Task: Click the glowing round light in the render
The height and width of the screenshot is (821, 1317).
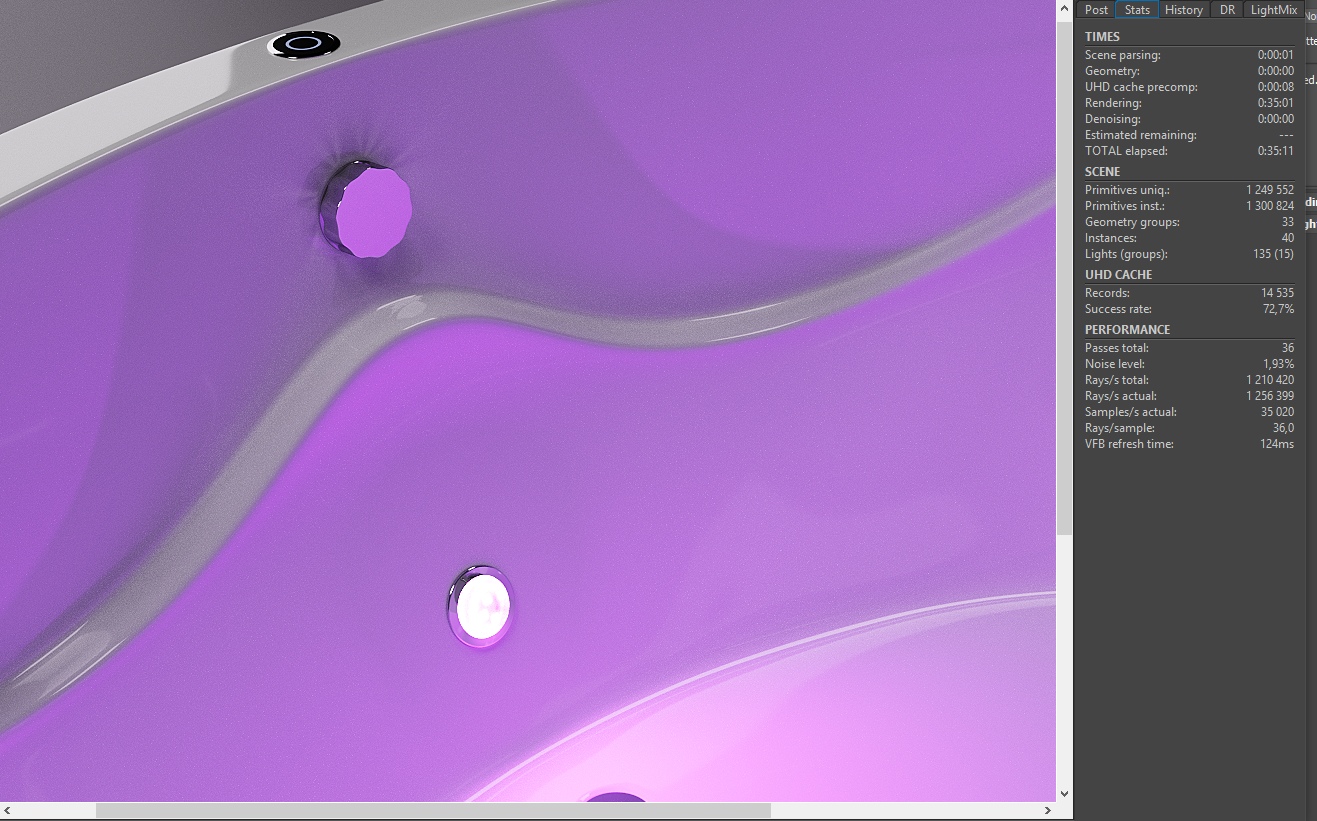Action: point(481,606)
